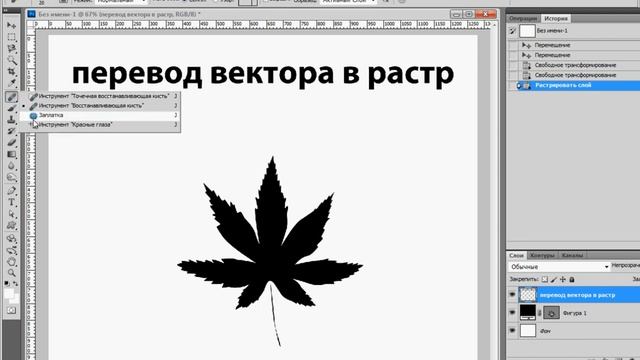640x360 pixels.
Task: Select the Lasso tool
Action: 11,49
